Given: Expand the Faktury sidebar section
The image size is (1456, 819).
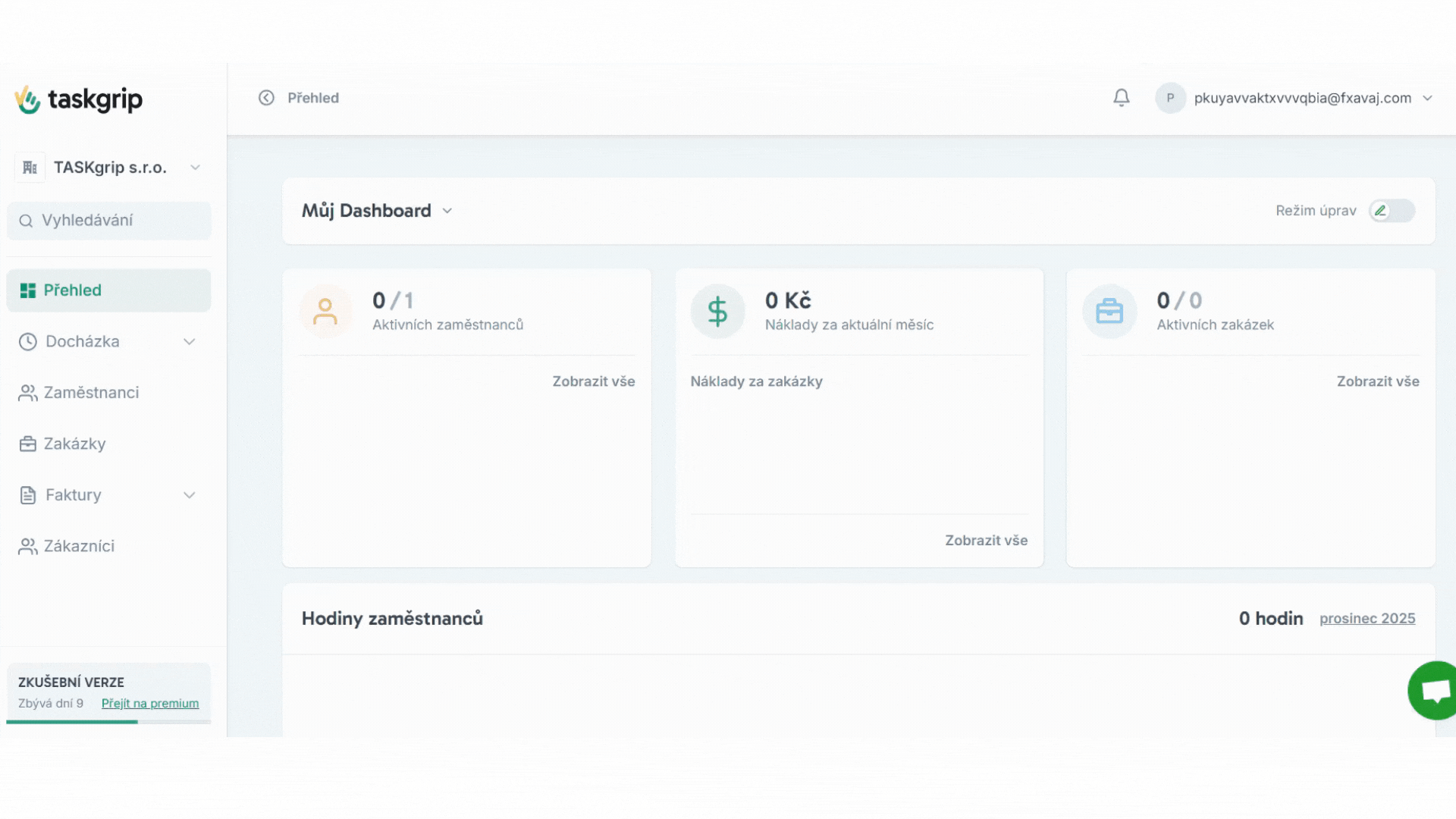Looking at the screenshot, I should pyautogui.click(x=189, y=495).
